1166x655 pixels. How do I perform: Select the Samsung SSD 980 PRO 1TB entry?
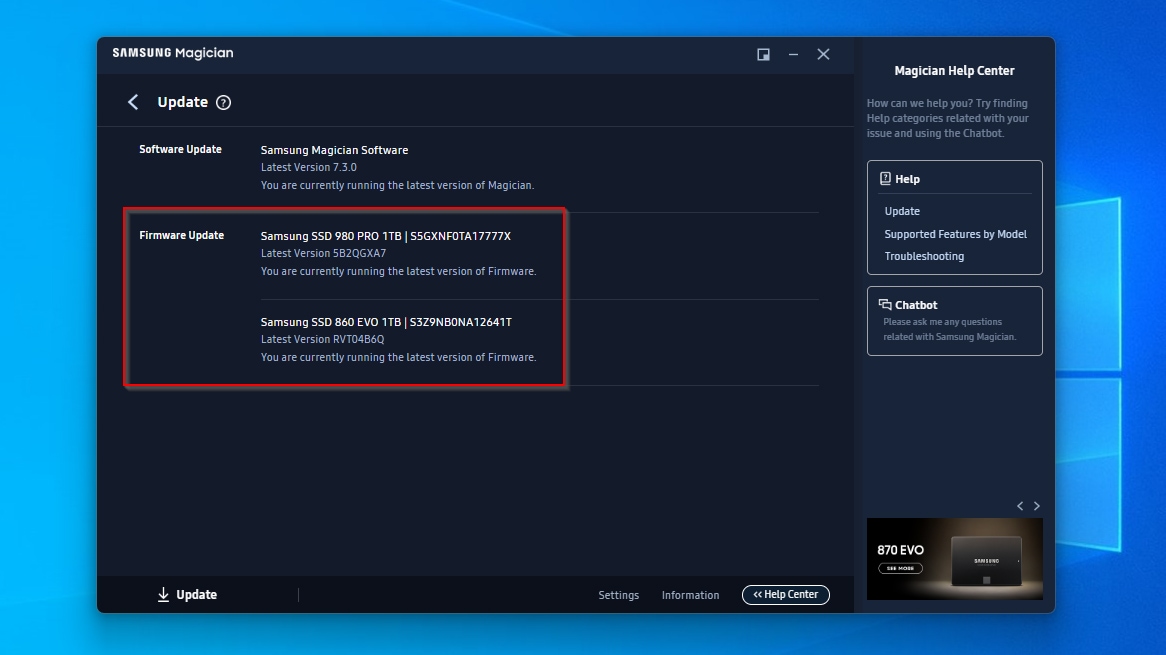[385, 236]
